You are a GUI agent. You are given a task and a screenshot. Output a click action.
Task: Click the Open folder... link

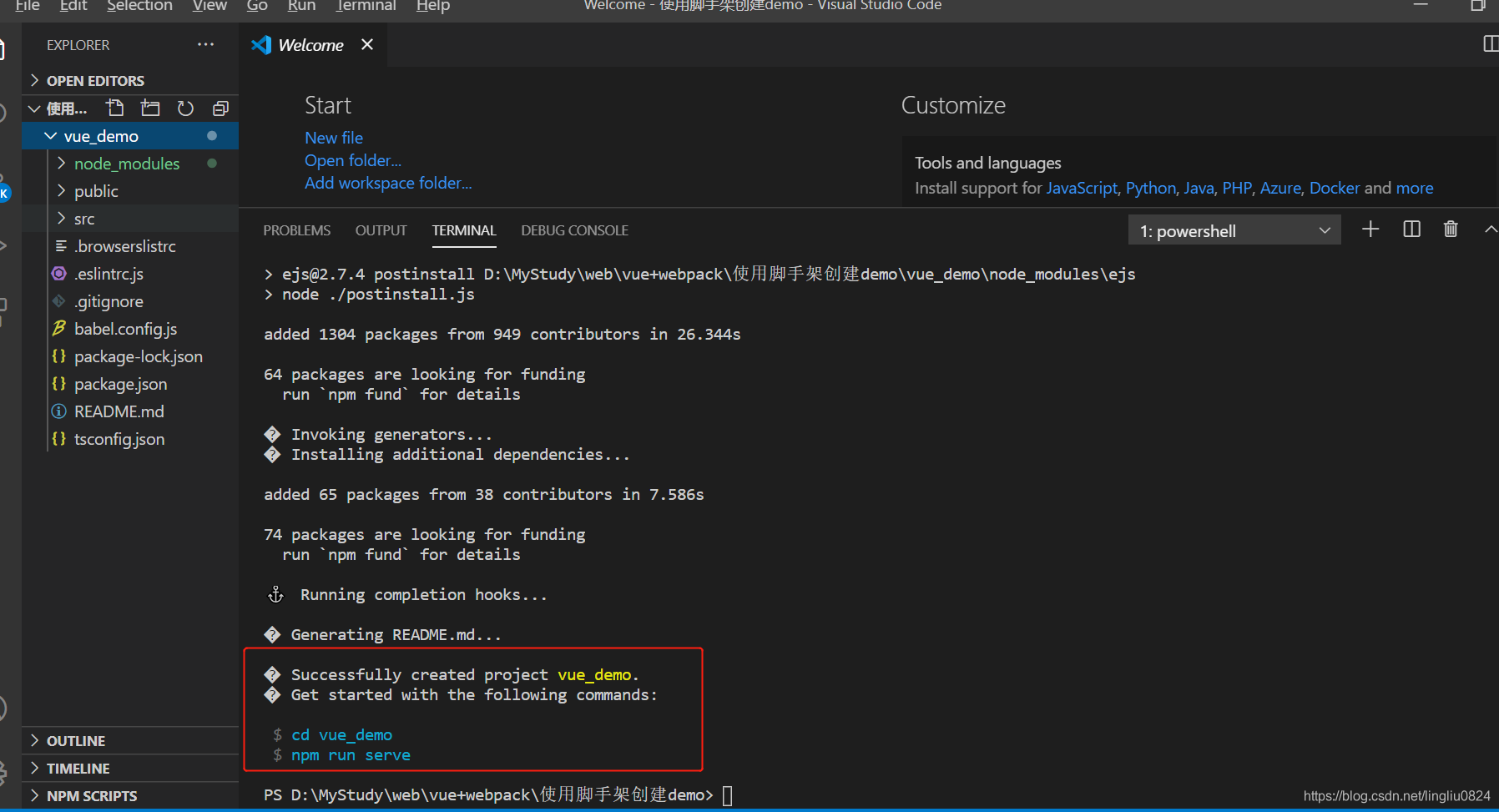[353, 160]
